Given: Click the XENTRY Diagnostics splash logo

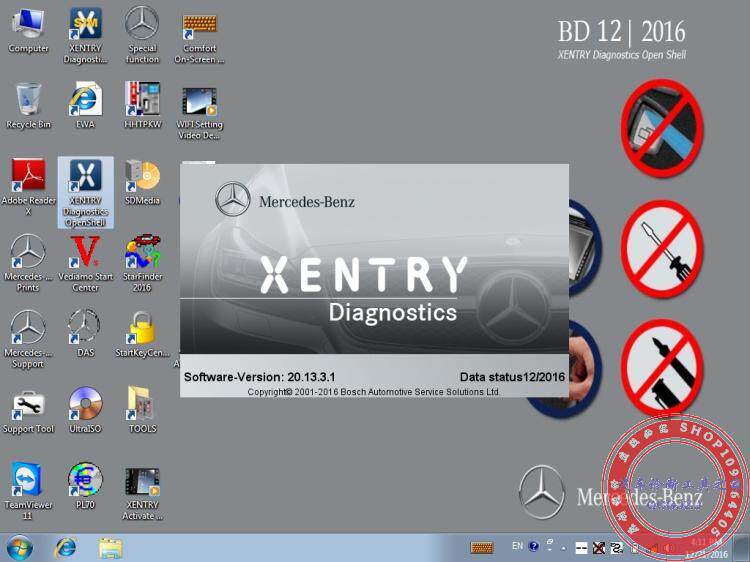Looking at the screenshot, I should pos(363,290).
